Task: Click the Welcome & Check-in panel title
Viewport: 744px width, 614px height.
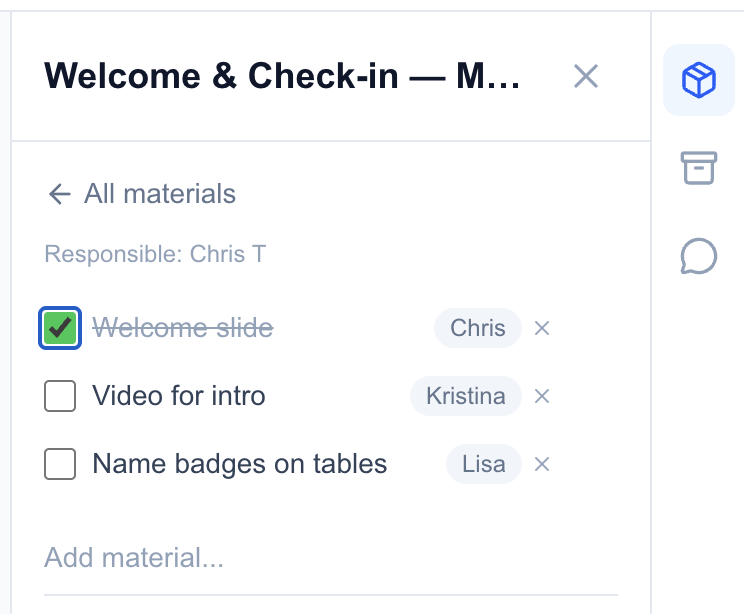Action: [282, 76]
